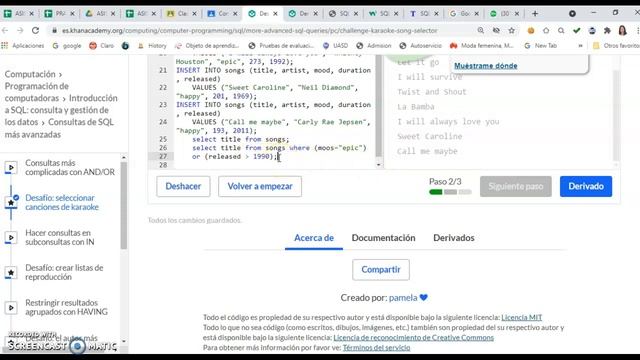The height and width of the screenshot is (360, 640).
Task: Go back to the previous page
Action: [x=5, y=30]
